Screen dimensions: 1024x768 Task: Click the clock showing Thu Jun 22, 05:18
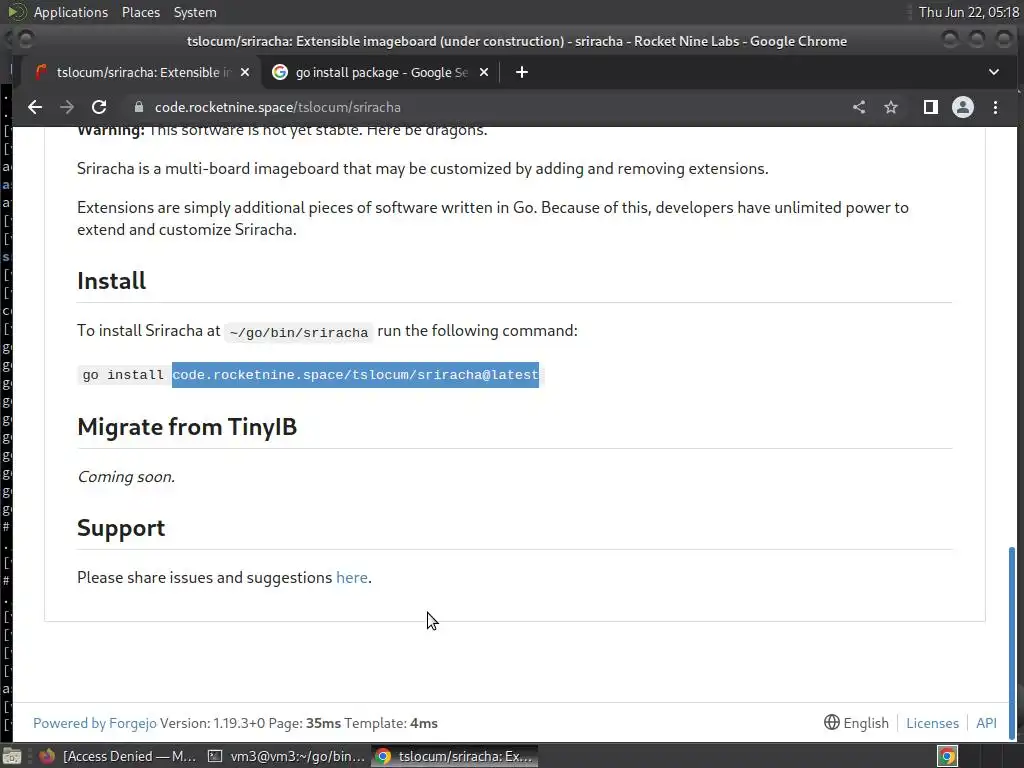coord(968,12)
